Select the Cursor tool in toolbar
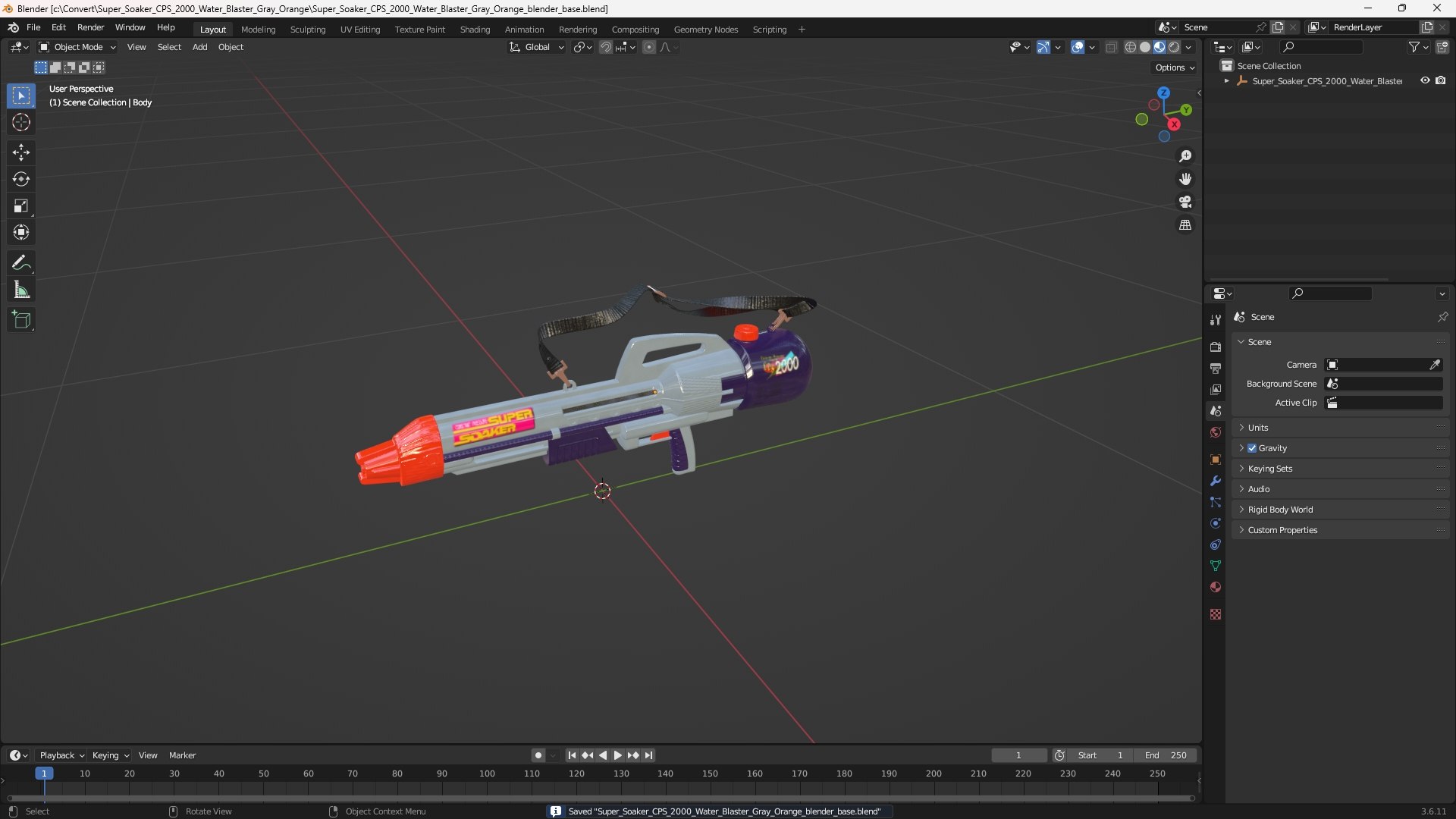 [x=21, y=122]
